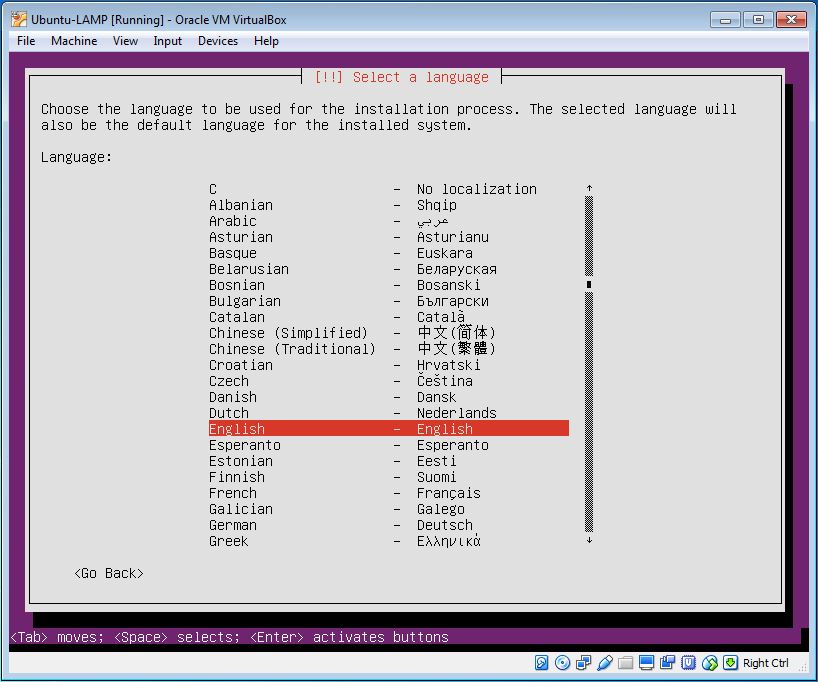
Task: Open the View menu
Action: [125, 41]
